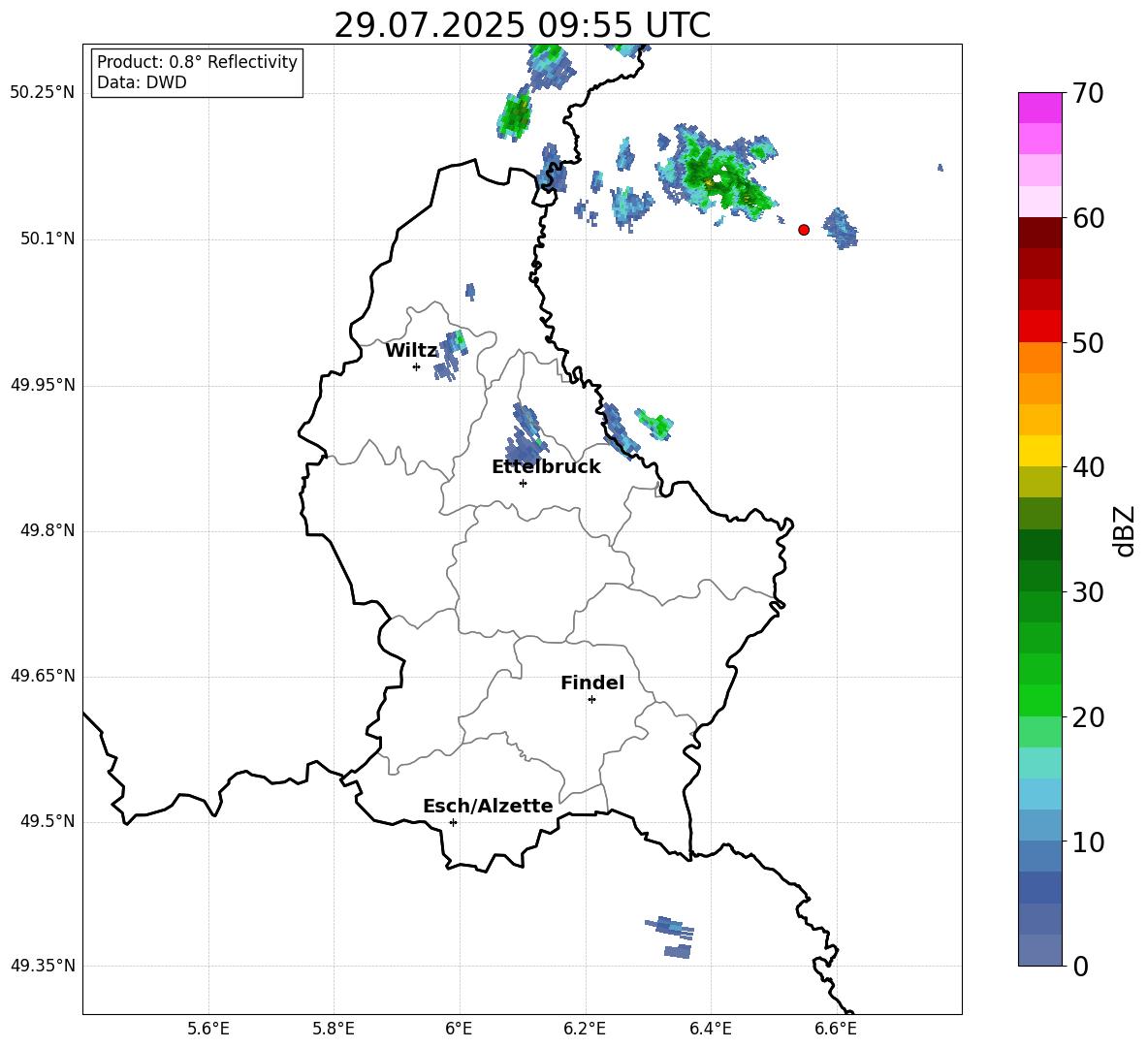Viewport: 1148px width, 1048px height.
Task: Click the 6.4°E longitude label
Action: (x=710, y=1029)
